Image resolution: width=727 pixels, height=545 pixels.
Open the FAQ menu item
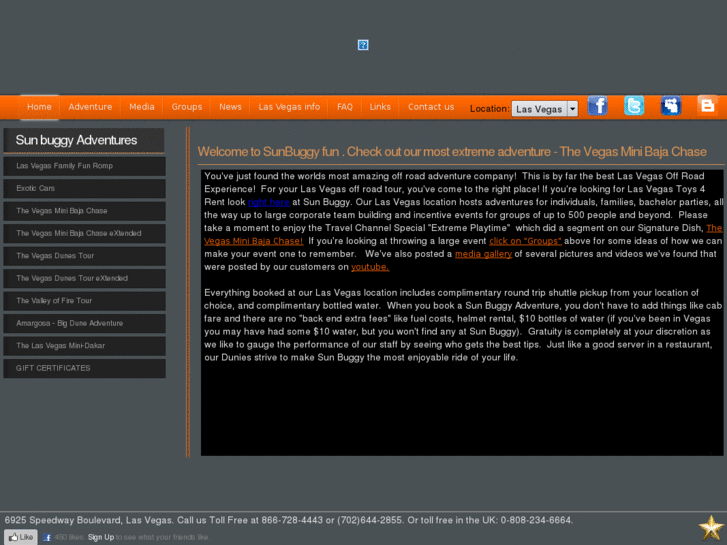tap(345, 107)
